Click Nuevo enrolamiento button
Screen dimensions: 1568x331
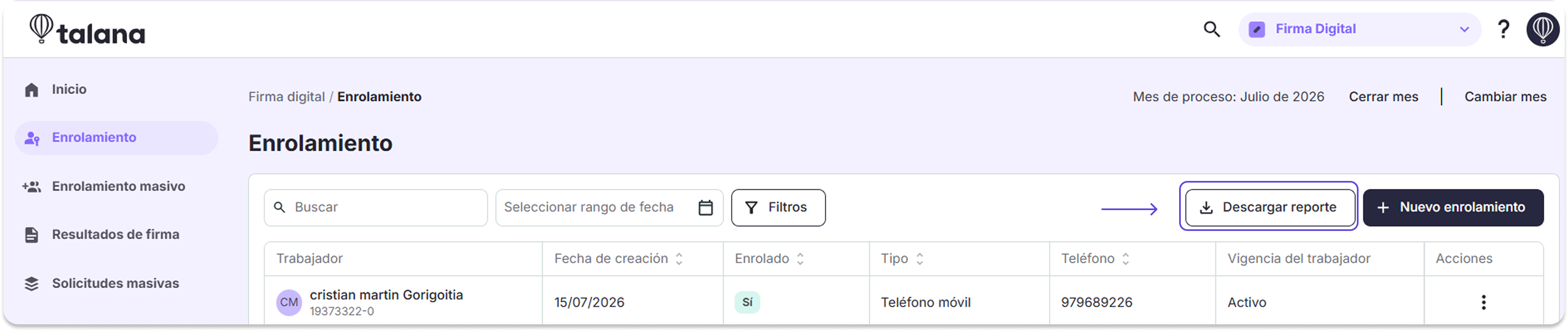coord(1453,208)
